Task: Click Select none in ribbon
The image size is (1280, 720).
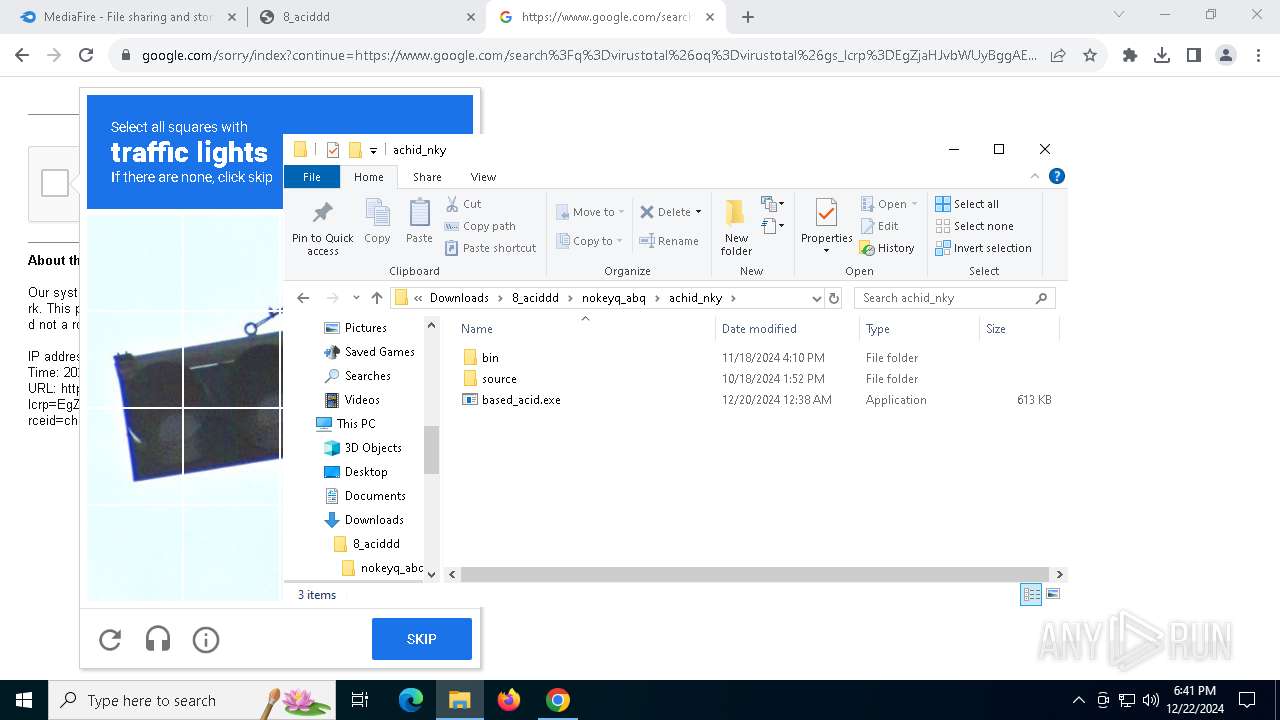Action: coord(974,226)
